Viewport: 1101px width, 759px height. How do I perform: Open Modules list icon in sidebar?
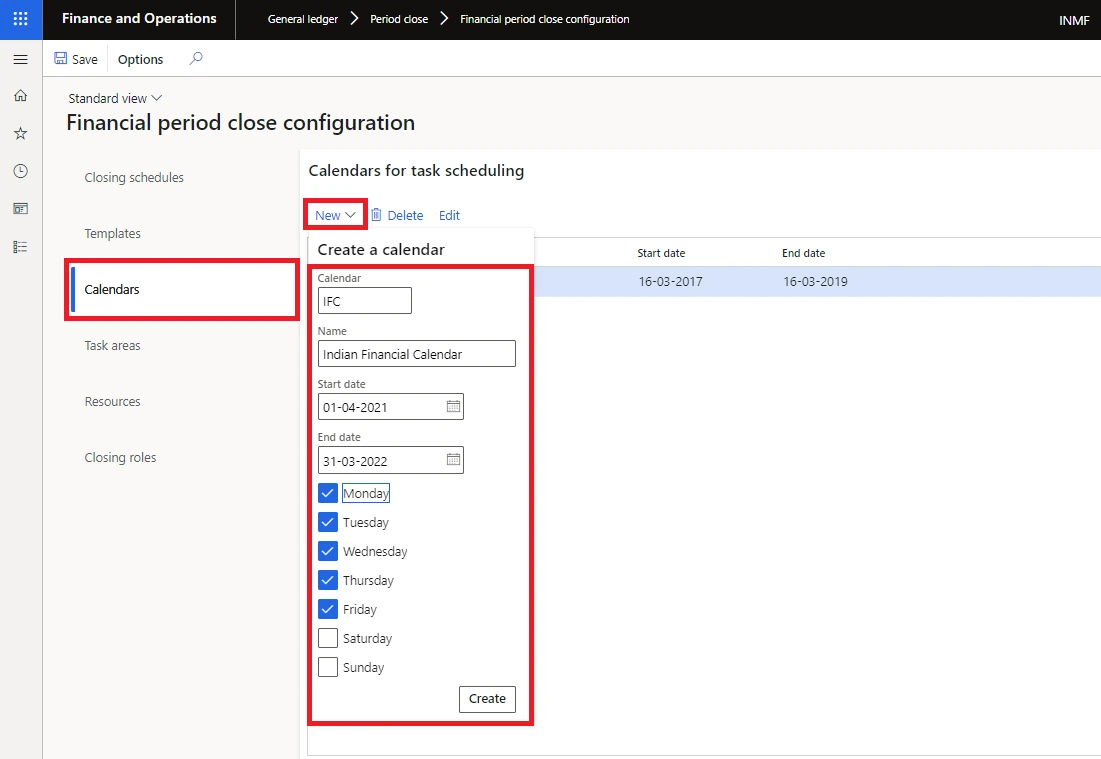point(20,246)
